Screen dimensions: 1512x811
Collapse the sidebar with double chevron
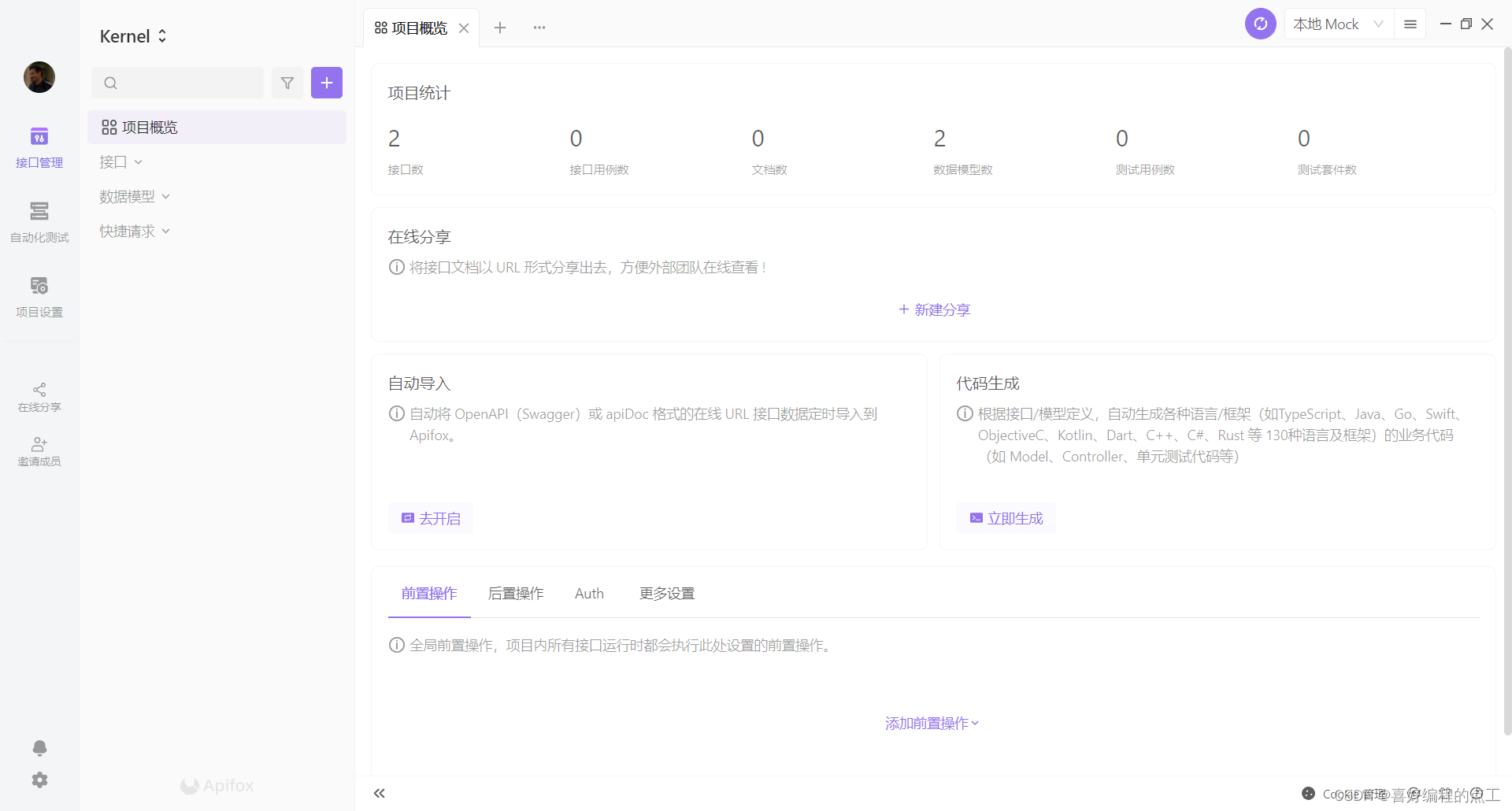(380, 793)
